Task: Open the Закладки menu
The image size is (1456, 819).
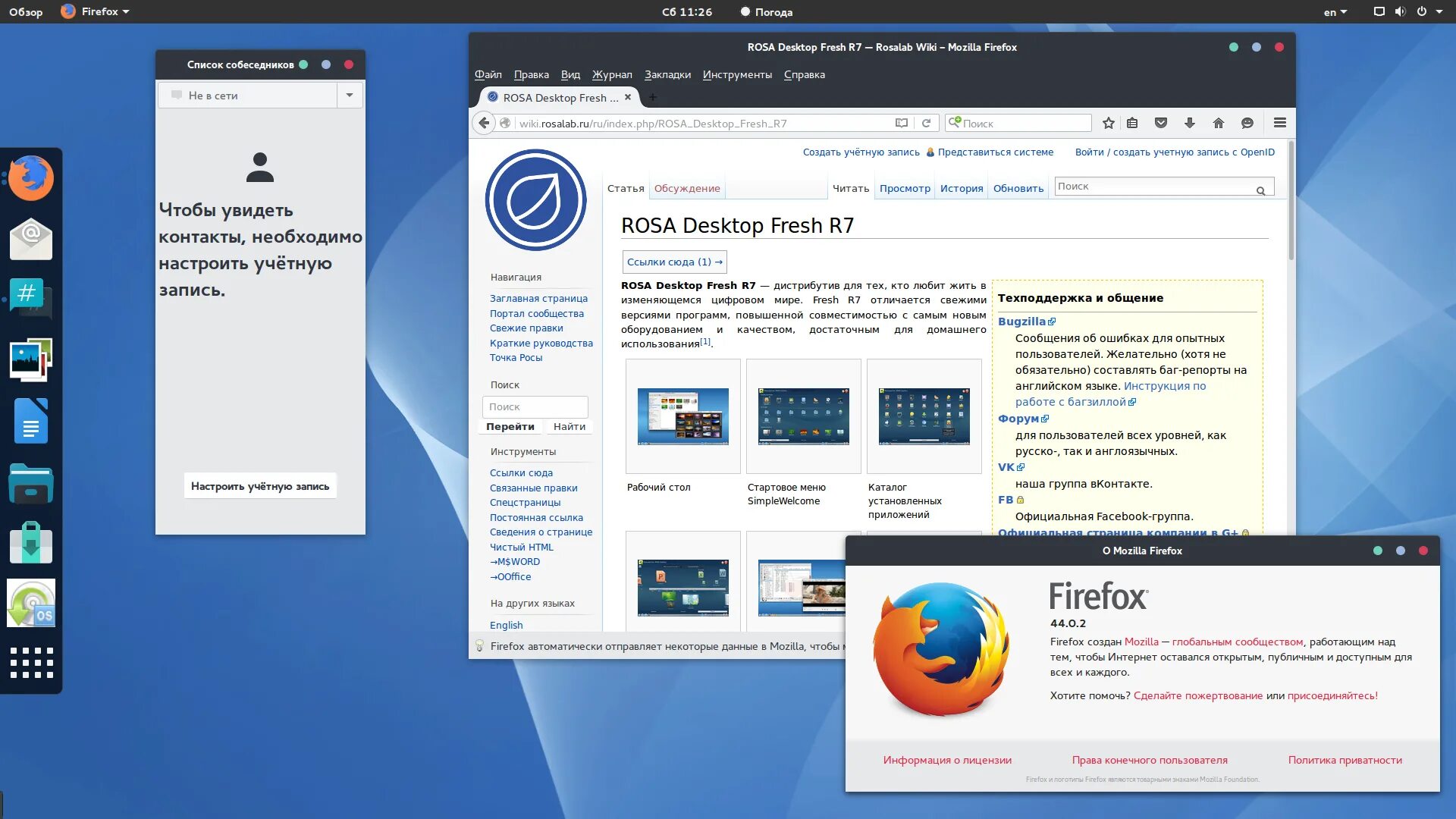Action: tap(667, 74)
